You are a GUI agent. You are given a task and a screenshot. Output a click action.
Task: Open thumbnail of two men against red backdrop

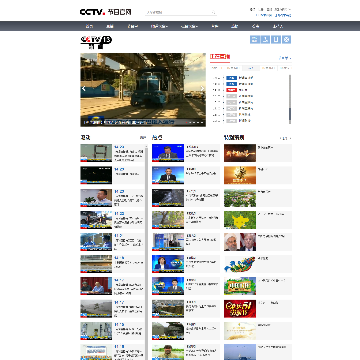pyautogui.click(x=96, y=286)
